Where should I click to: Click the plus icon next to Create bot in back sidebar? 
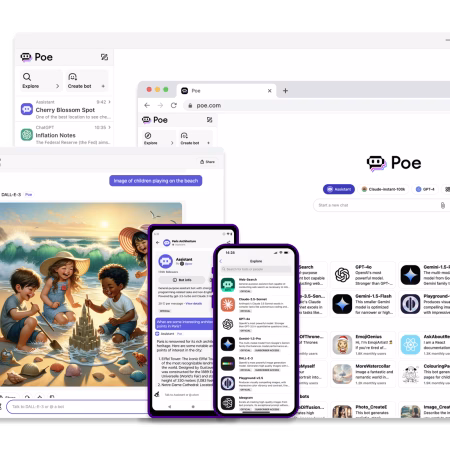[x=103, y=86]
